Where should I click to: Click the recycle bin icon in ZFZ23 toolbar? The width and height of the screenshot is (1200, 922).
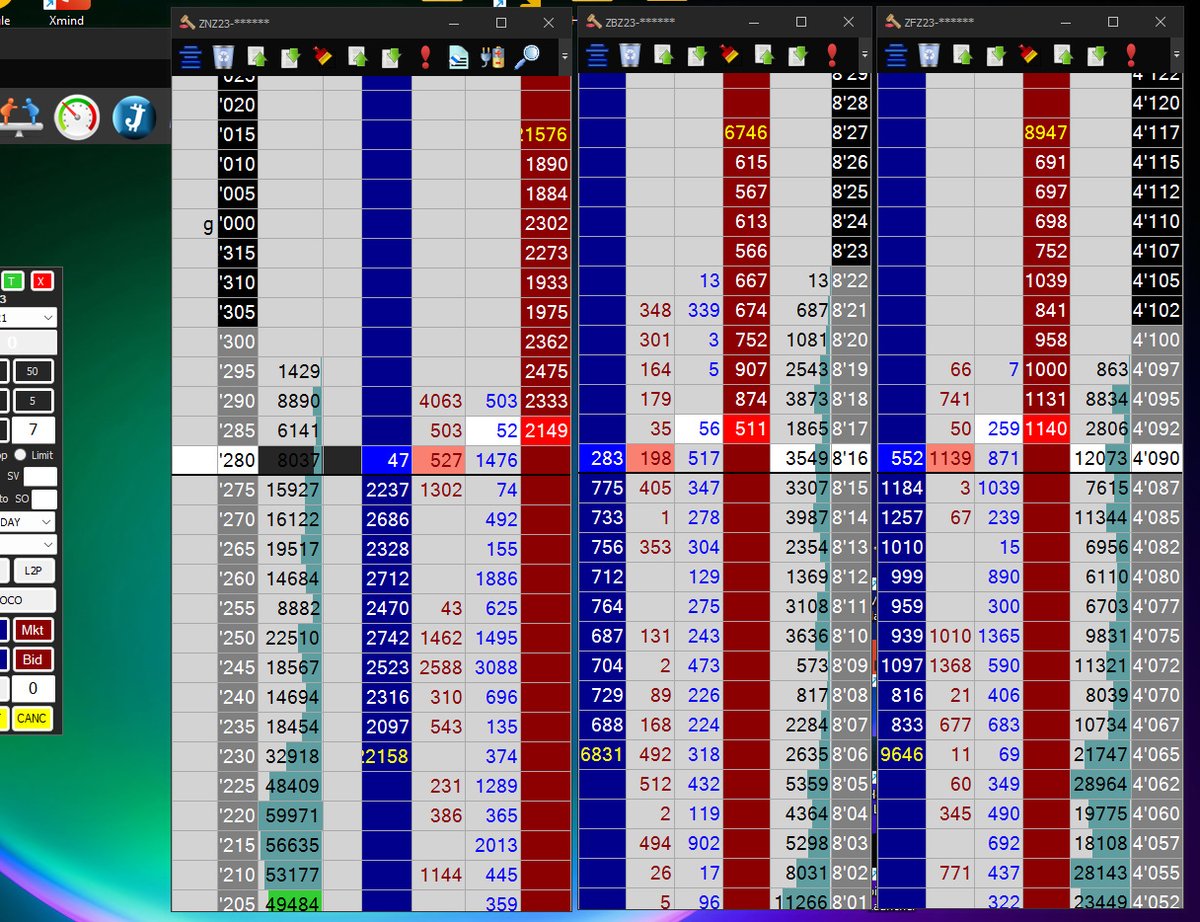point(929,55)
